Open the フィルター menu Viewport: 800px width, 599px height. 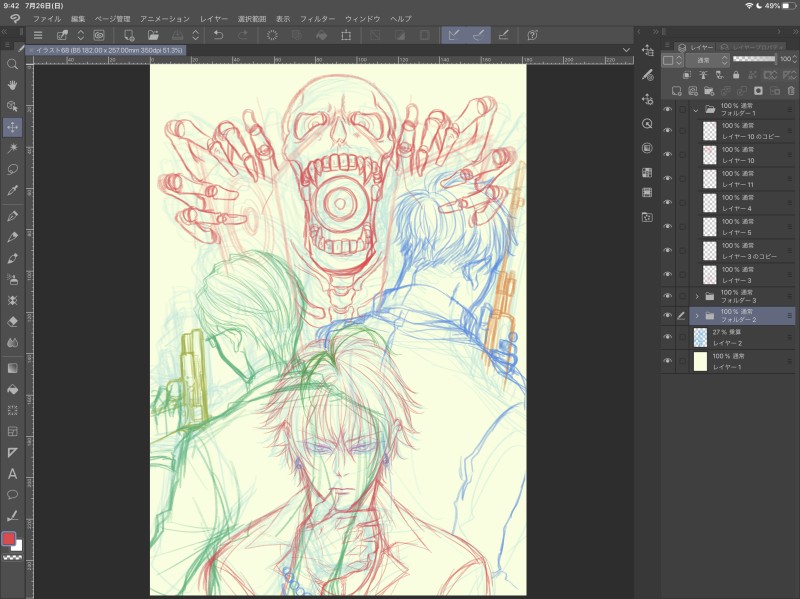[317, 19]
